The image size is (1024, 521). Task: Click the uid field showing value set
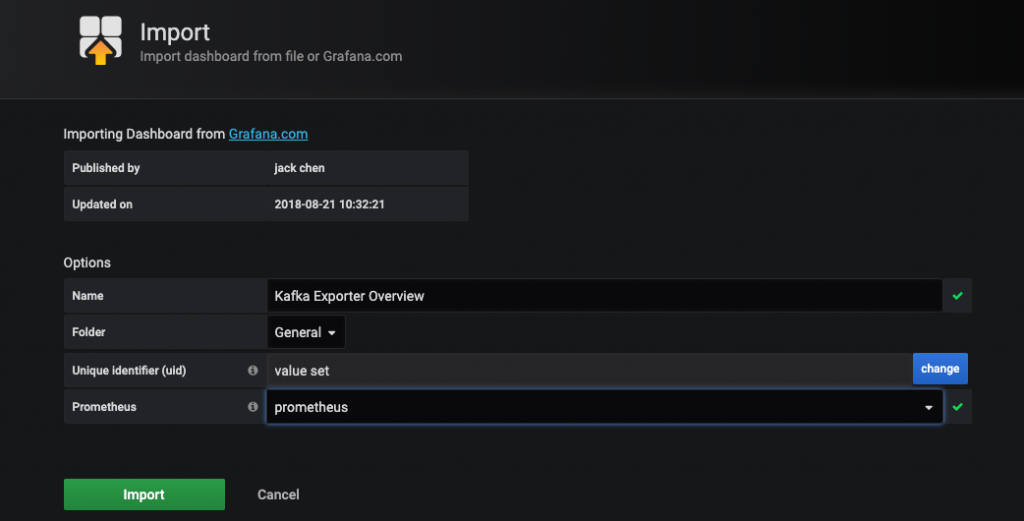point(589,370)
